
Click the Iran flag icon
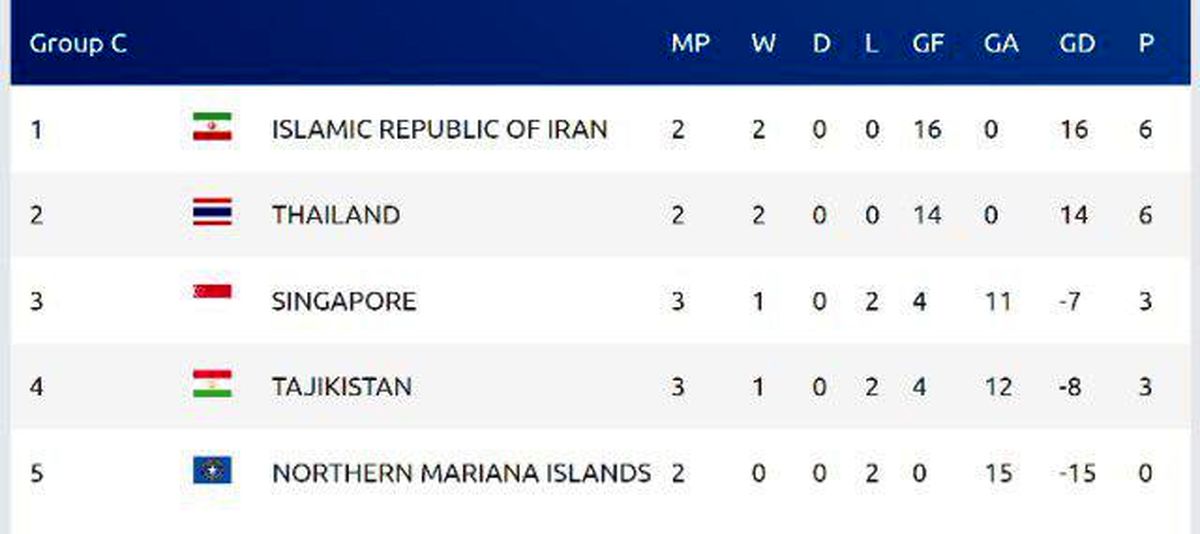point(212,127)
